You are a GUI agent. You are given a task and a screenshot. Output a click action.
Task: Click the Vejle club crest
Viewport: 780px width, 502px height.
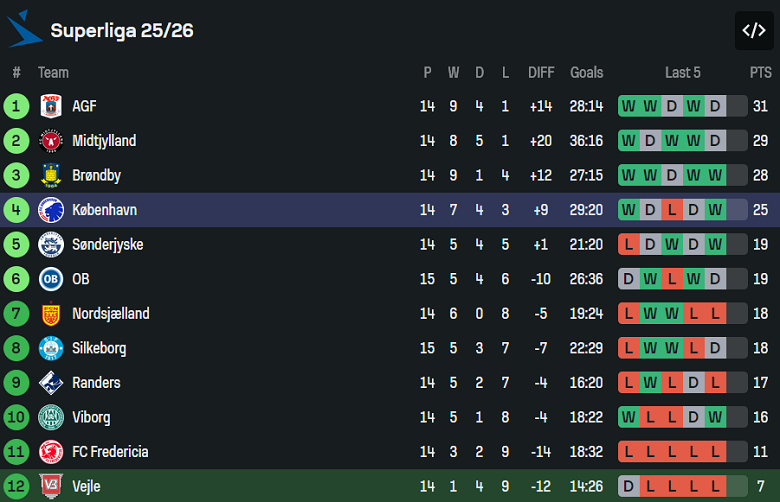(51, 487)
